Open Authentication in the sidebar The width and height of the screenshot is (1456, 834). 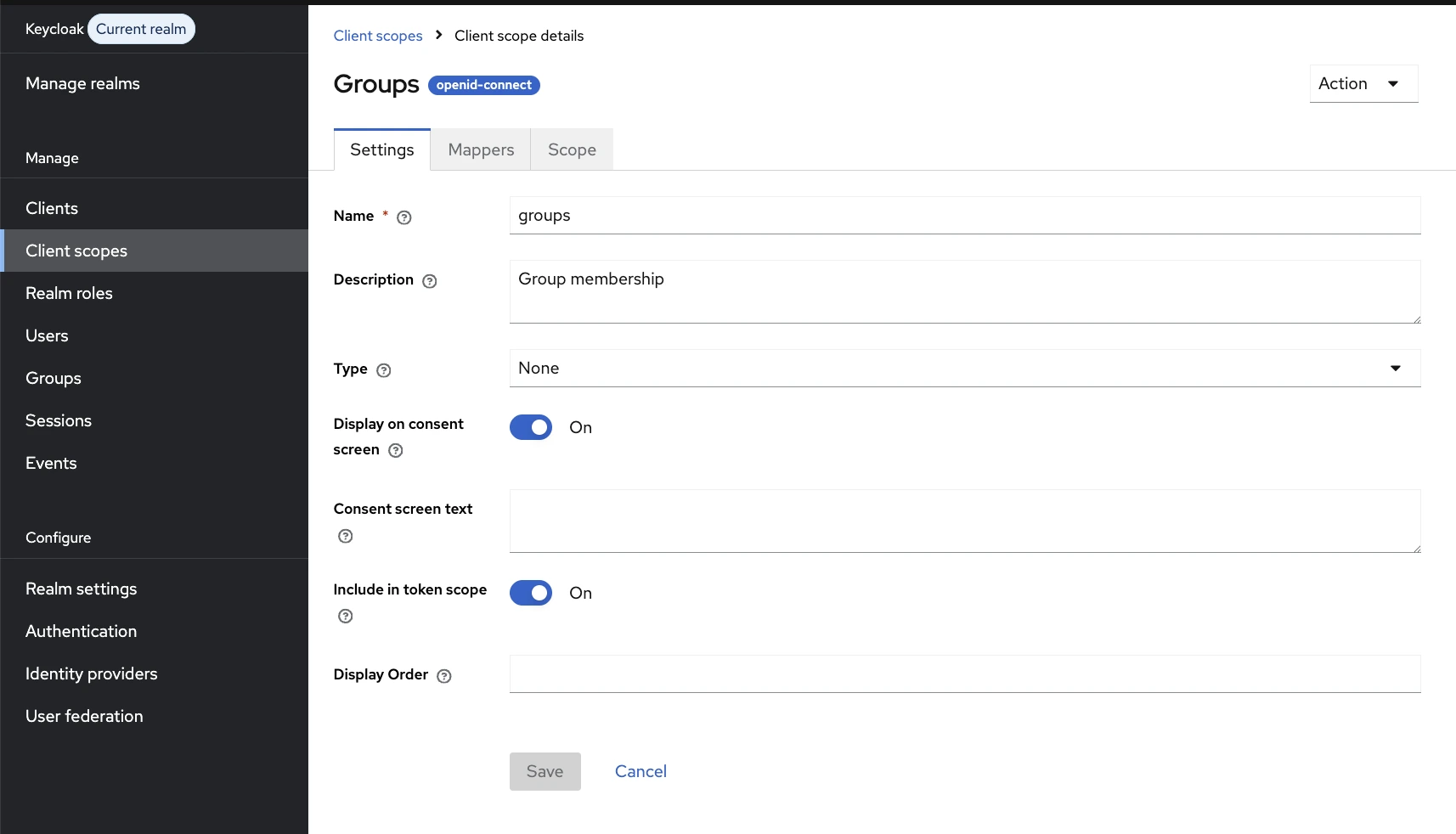155,631
